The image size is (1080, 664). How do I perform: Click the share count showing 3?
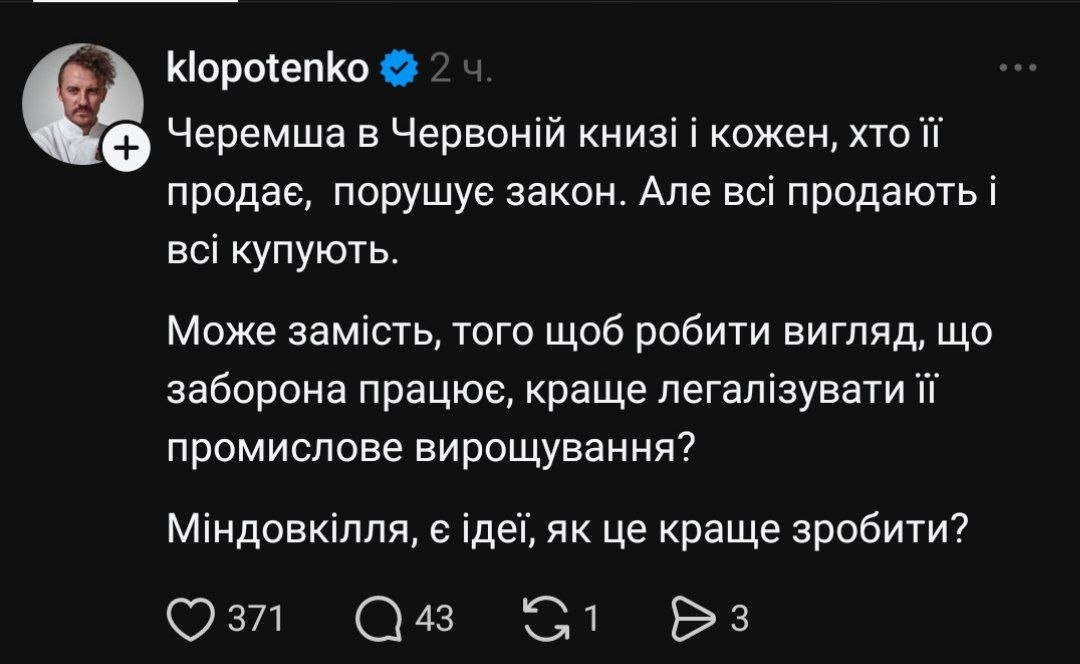tap(739, 619)
